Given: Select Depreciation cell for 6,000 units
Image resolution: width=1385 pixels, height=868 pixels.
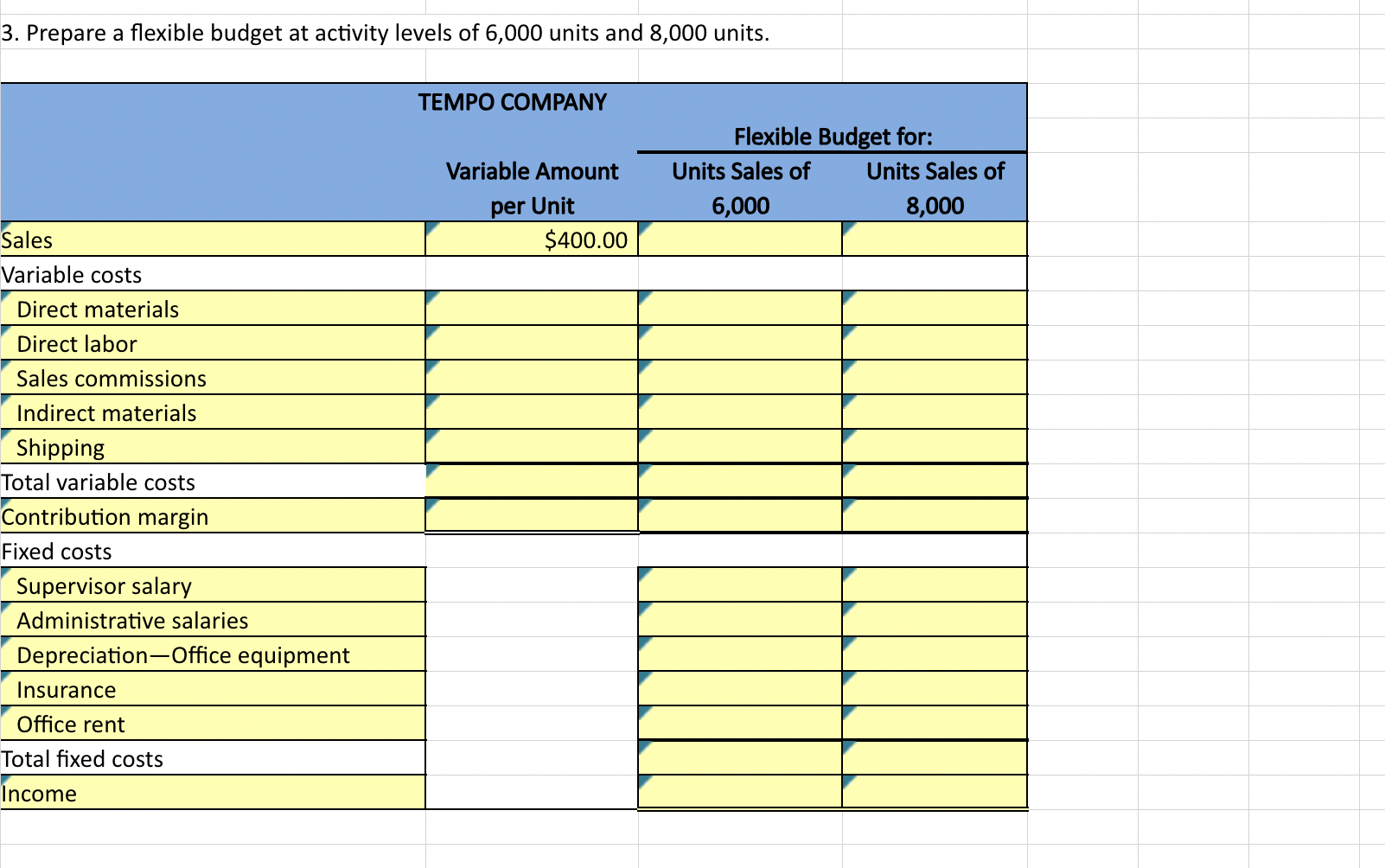Looking at the screenshot, I should [740, 654].
